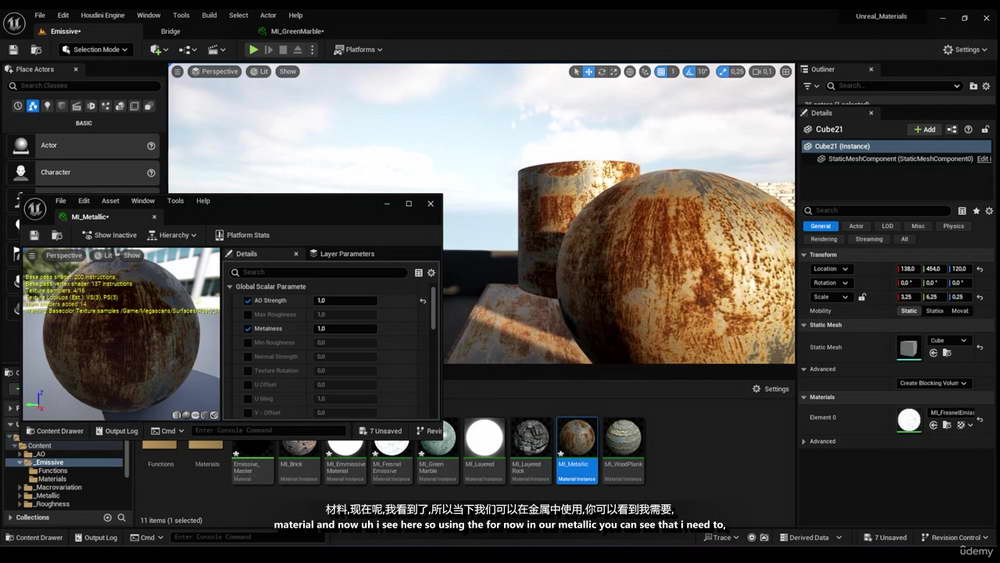Open main viewport hamburger options menu
The width and height of the screenshot is (1000, 563).
(x=178, y=71)
